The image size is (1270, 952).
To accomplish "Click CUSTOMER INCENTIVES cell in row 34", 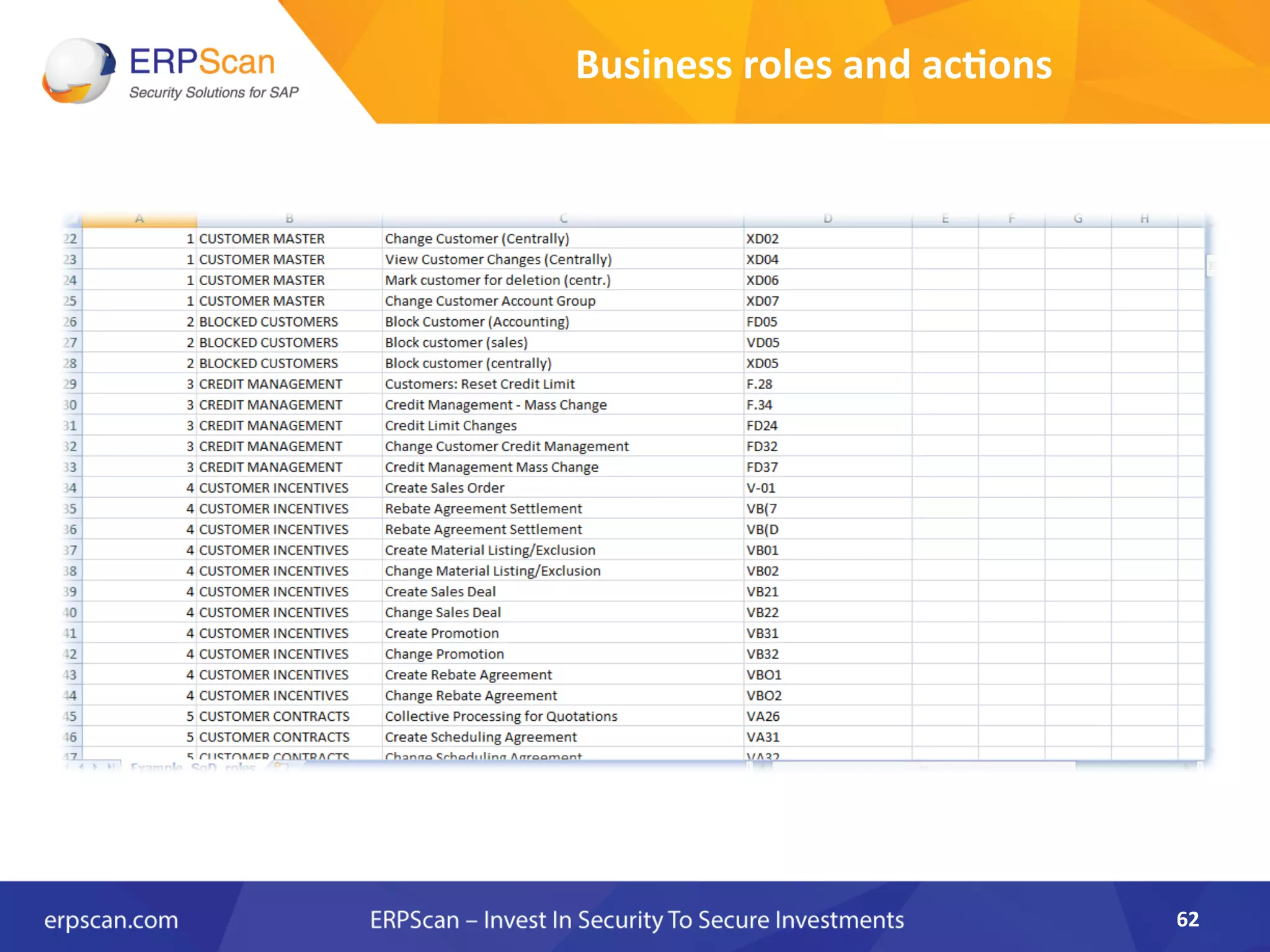I will 289,488.
